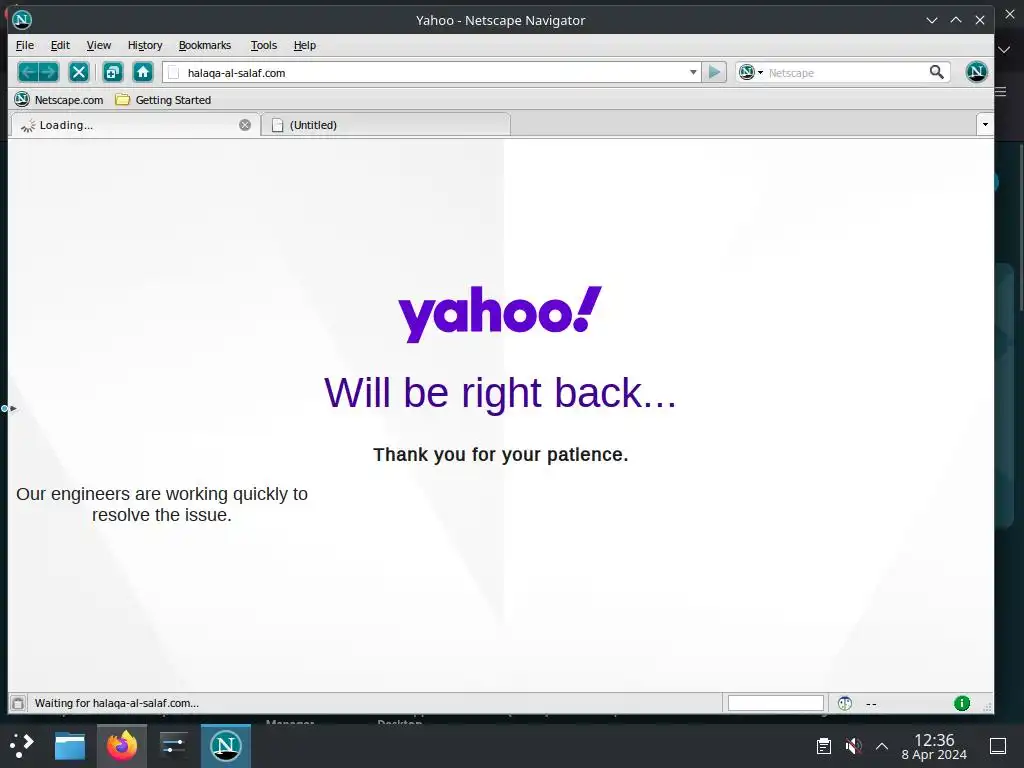Maximize the Netscape Navigator window
This screenshot has width=1024, height=768.
click(x=956, y=20)
